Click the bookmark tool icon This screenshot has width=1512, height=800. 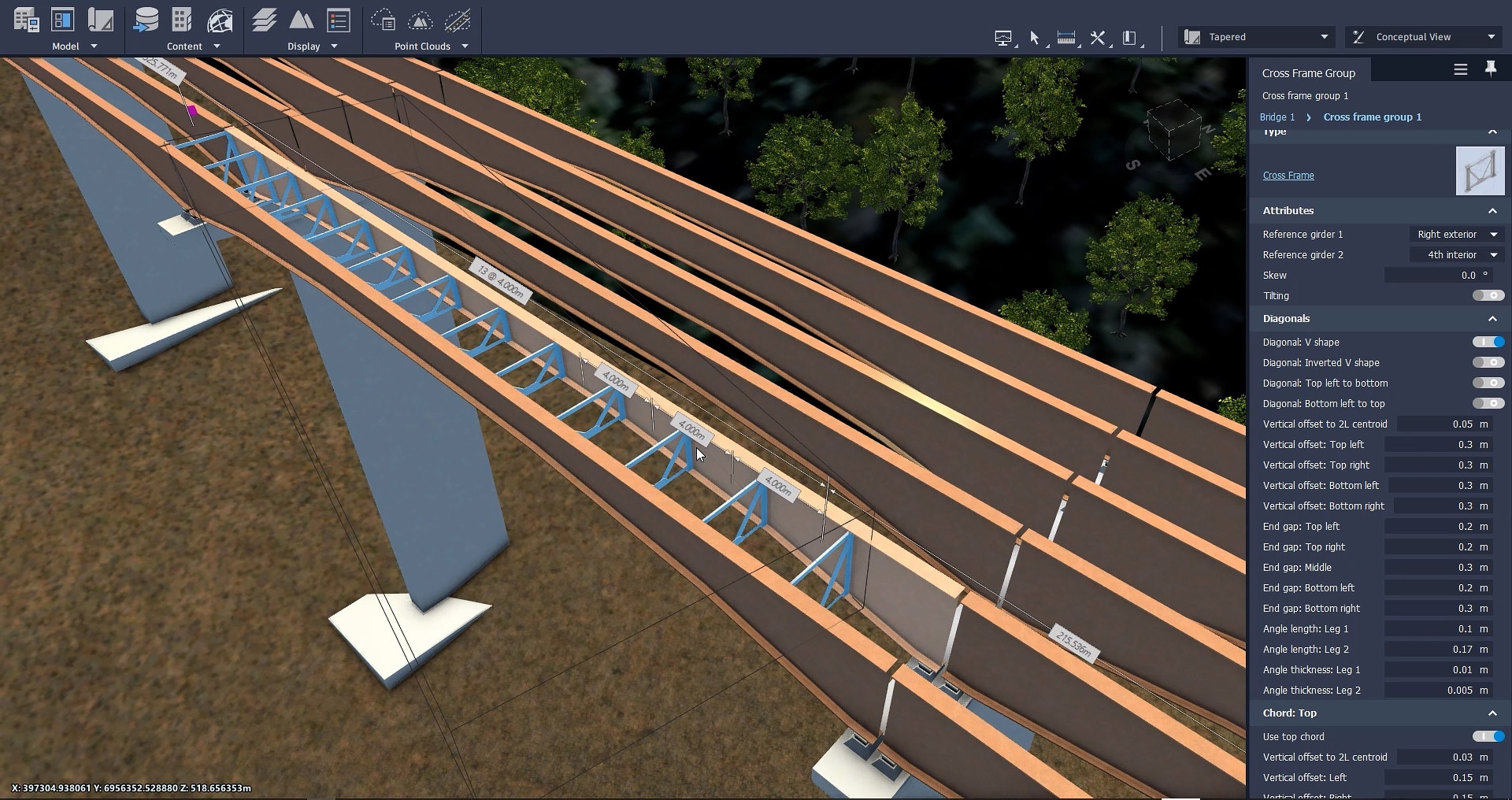(x=1129, y=38)
